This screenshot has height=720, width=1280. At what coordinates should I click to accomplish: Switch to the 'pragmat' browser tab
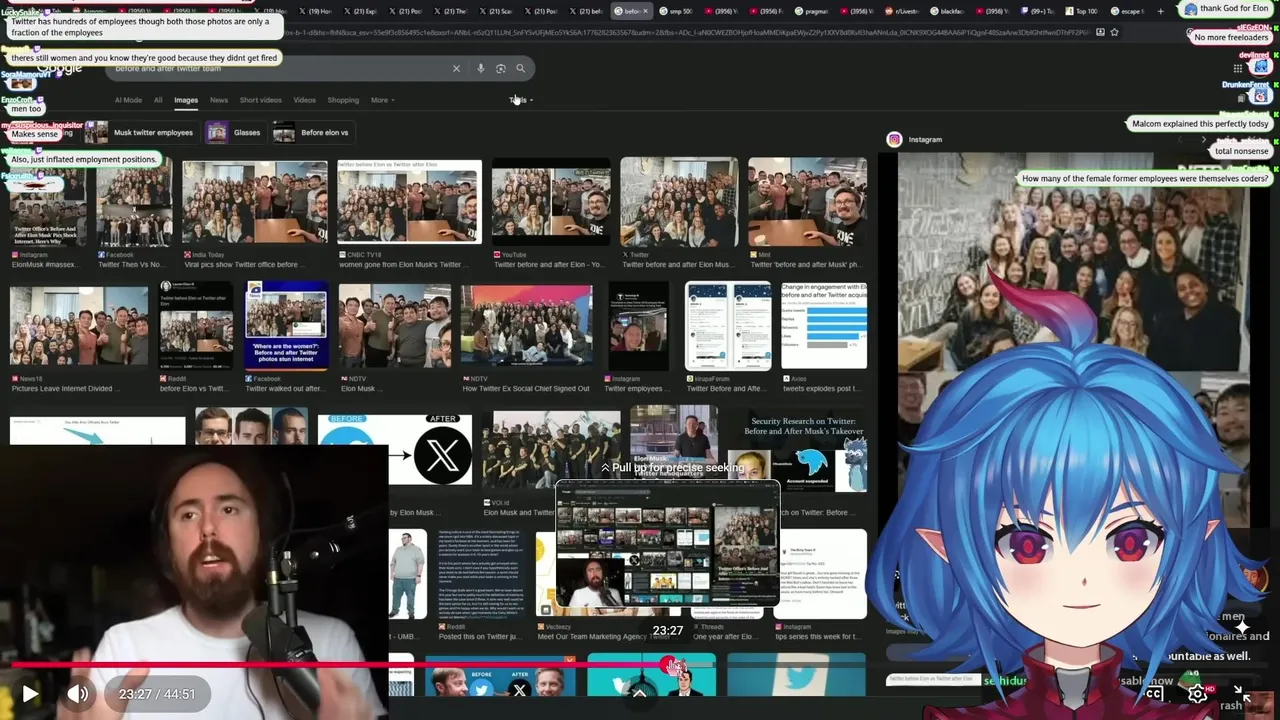[812, 11]
